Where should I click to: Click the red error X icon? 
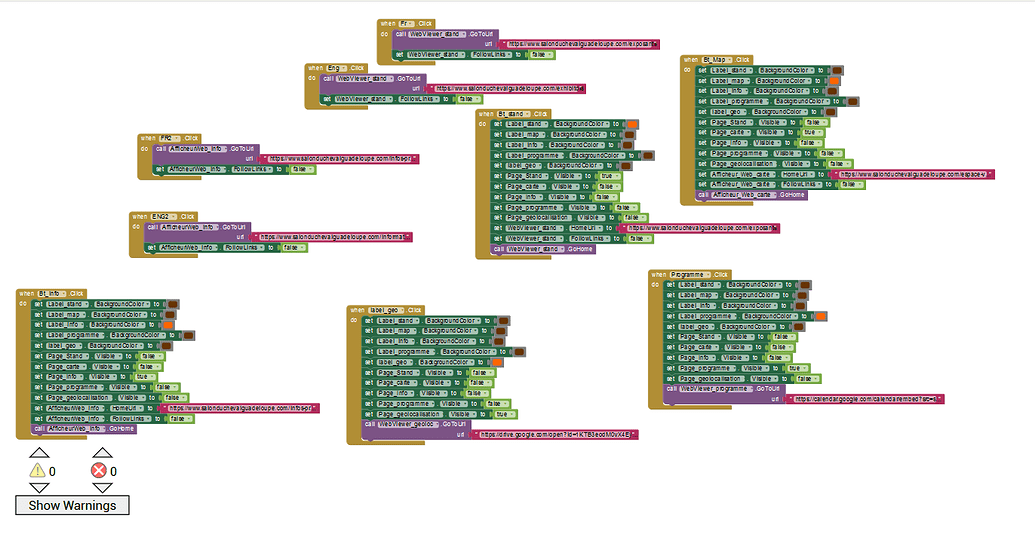[98, 470]
